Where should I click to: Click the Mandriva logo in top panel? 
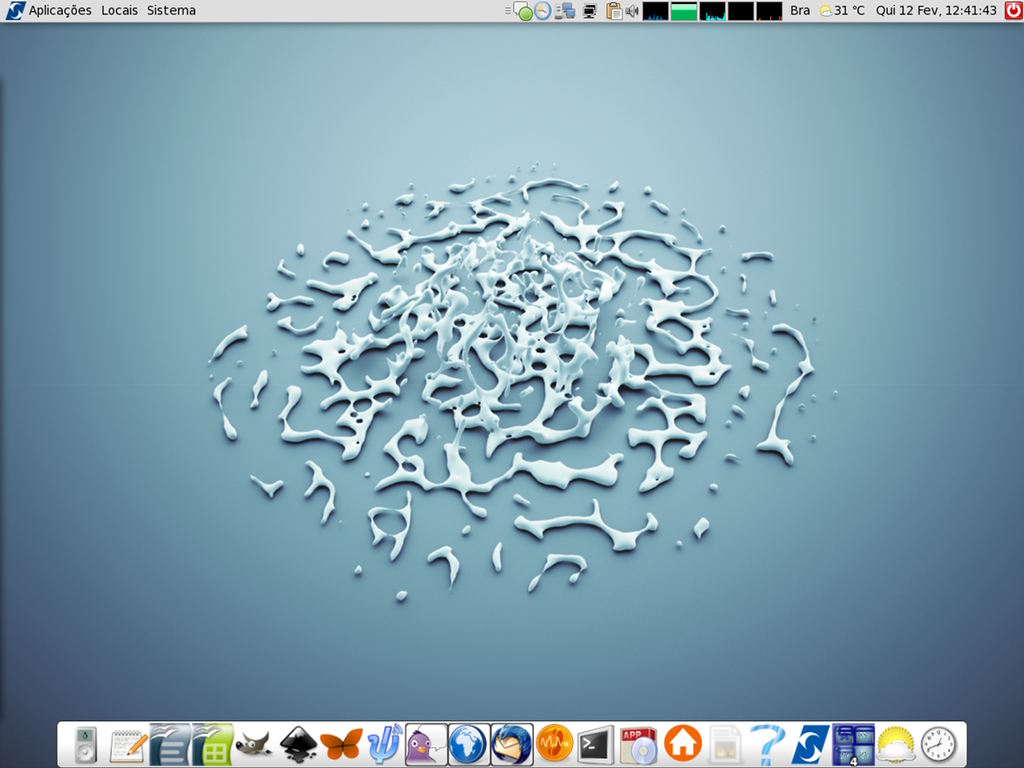[14, 10]
